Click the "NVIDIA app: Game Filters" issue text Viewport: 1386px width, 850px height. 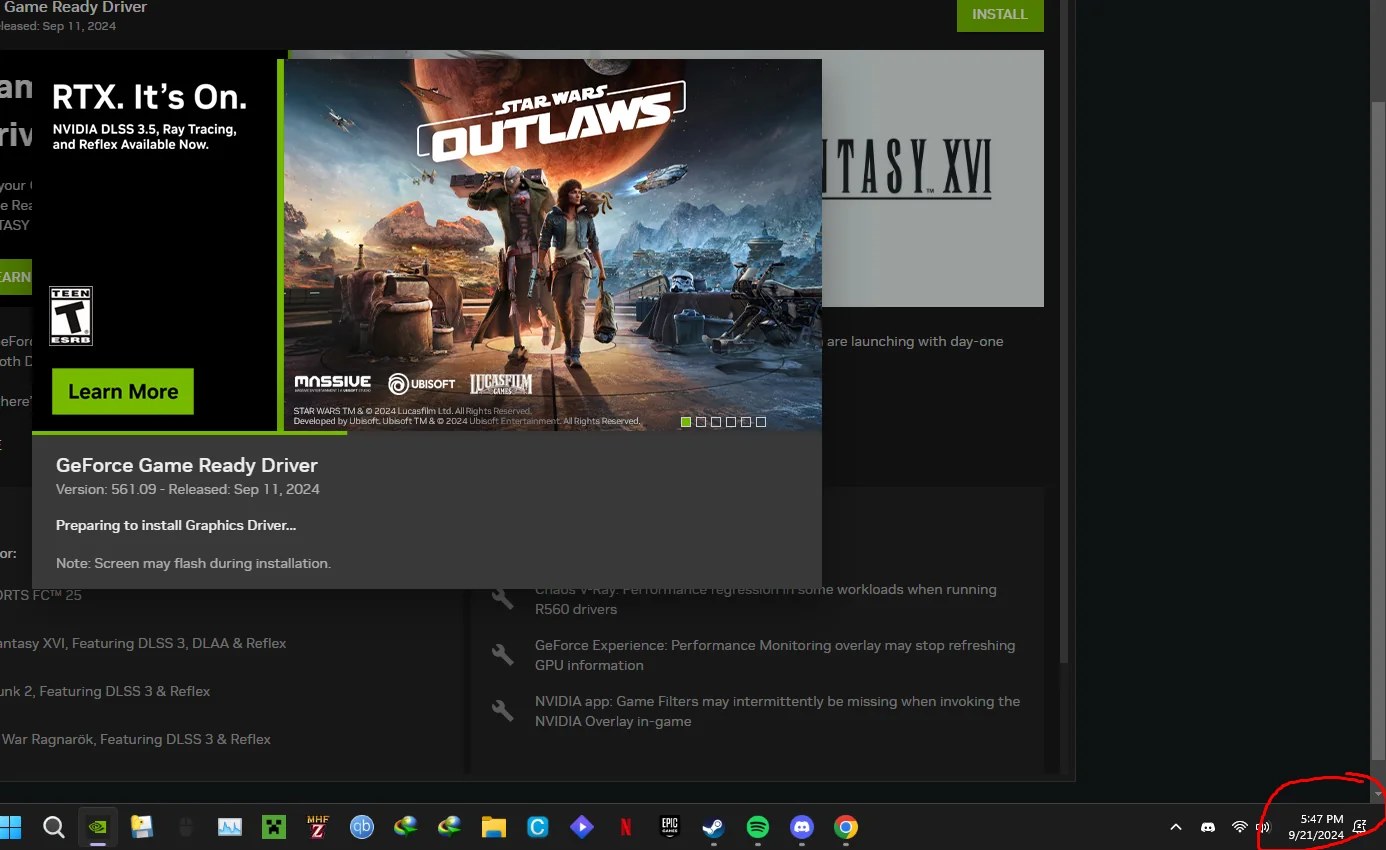(778, 711)
